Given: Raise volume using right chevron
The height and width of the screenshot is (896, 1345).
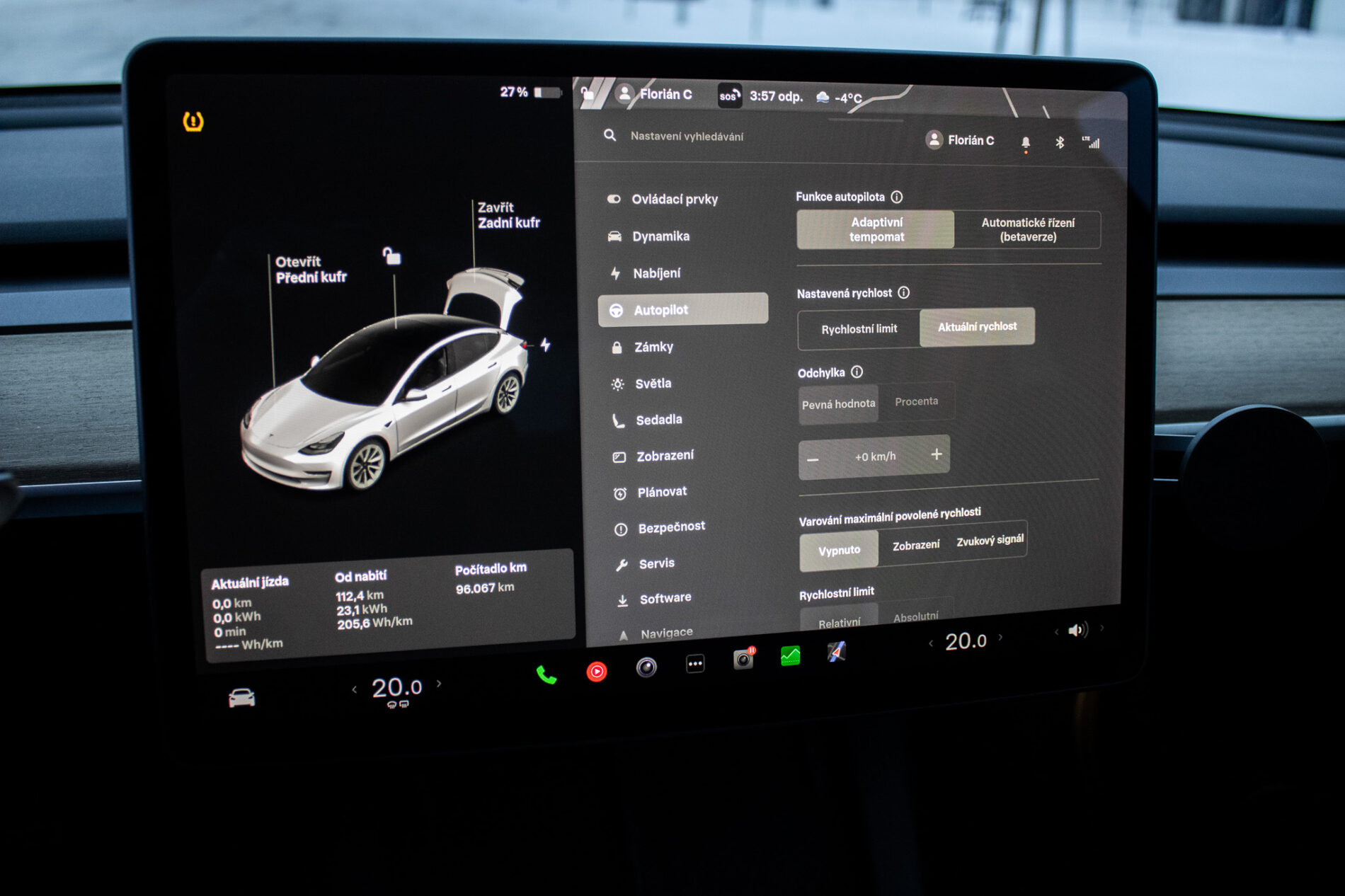Looking at the screenshot, I should tap(1102, 627).
